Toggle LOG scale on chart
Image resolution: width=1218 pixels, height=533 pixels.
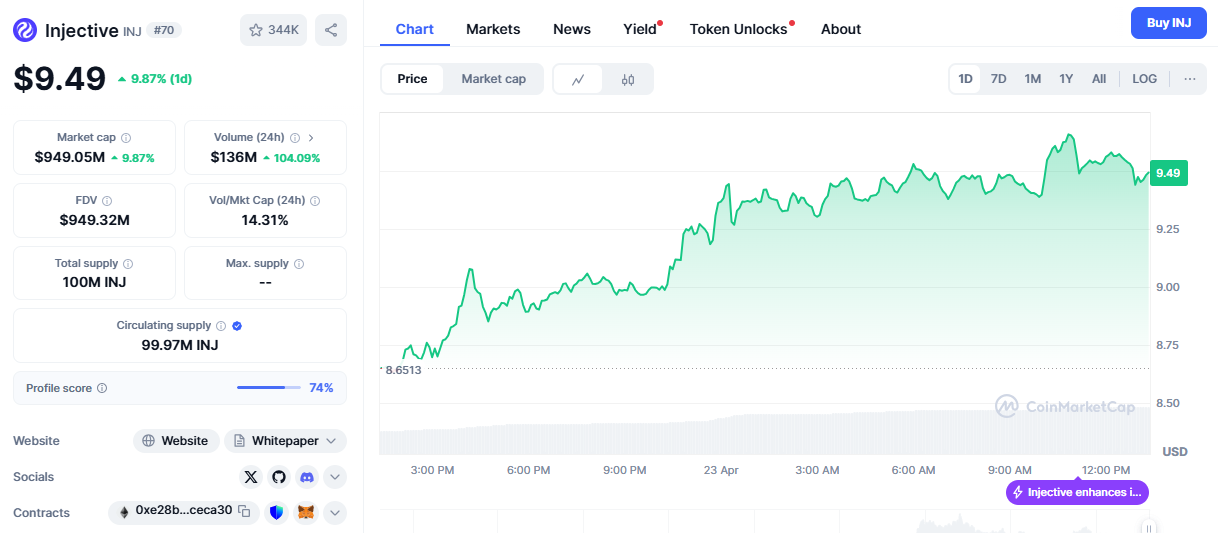coord(1145,79)
